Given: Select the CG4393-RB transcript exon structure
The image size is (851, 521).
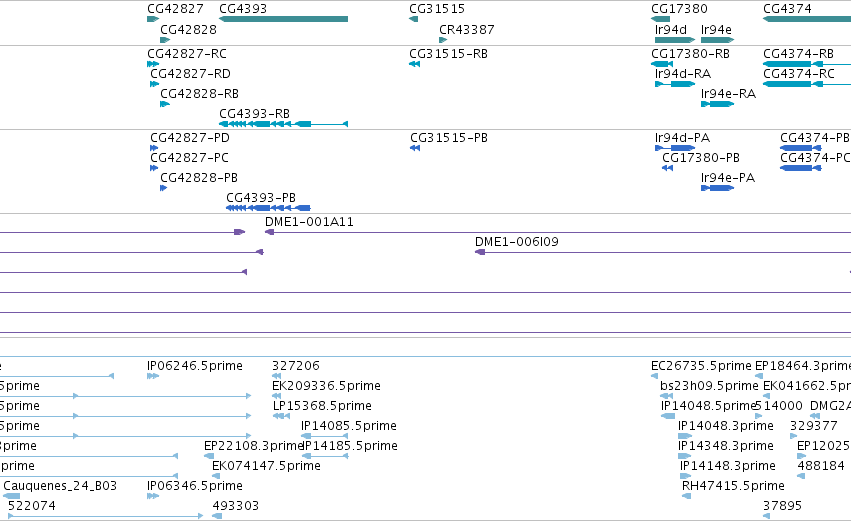Looking at the screenshot, I should tap(283, 124).
